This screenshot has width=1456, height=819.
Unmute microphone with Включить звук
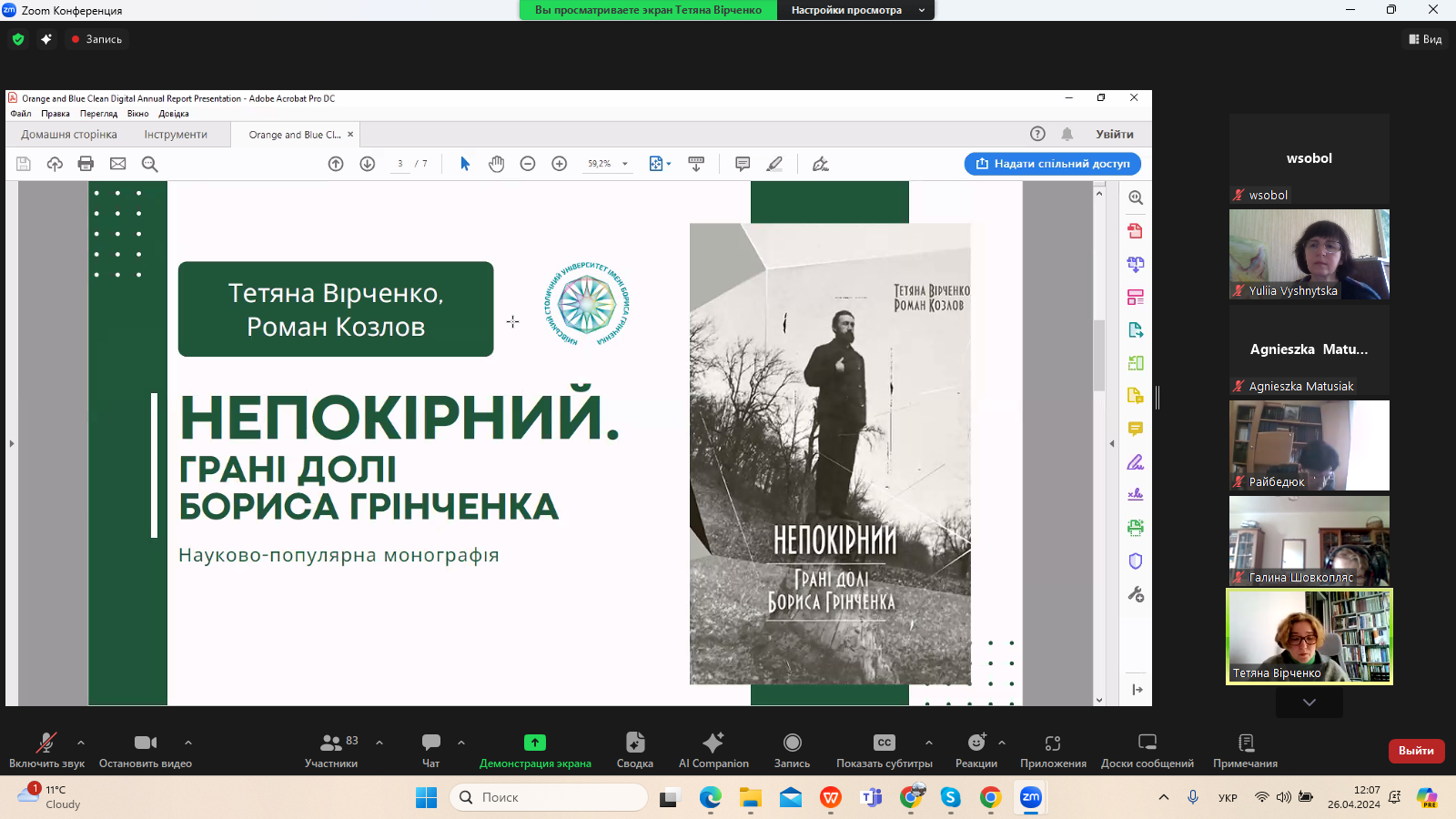pyautogui.click(x=46, y=750)
